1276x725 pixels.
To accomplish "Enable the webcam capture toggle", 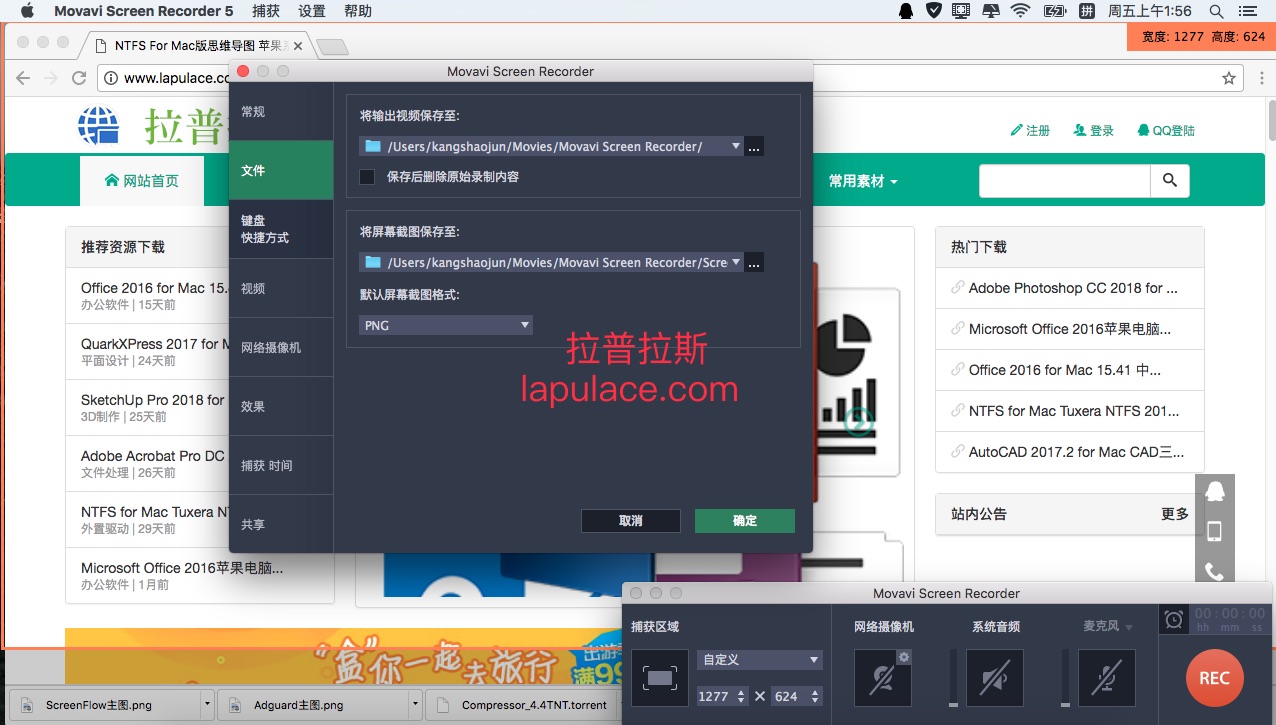I will pyautogui.click(x=882, y=679).
